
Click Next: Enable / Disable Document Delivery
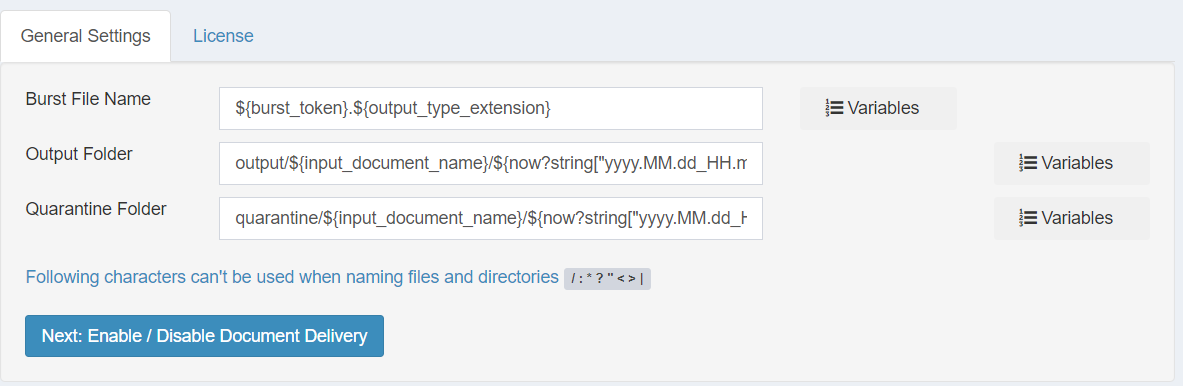[x=204, y=335]
